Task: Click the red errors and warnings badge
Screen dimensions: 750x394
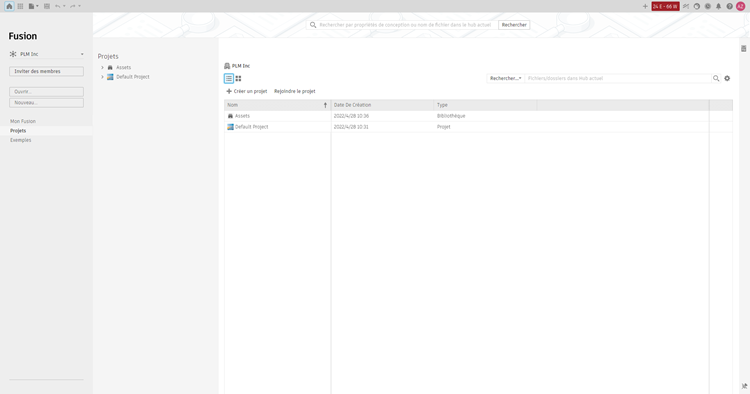Action: (665, 6)
